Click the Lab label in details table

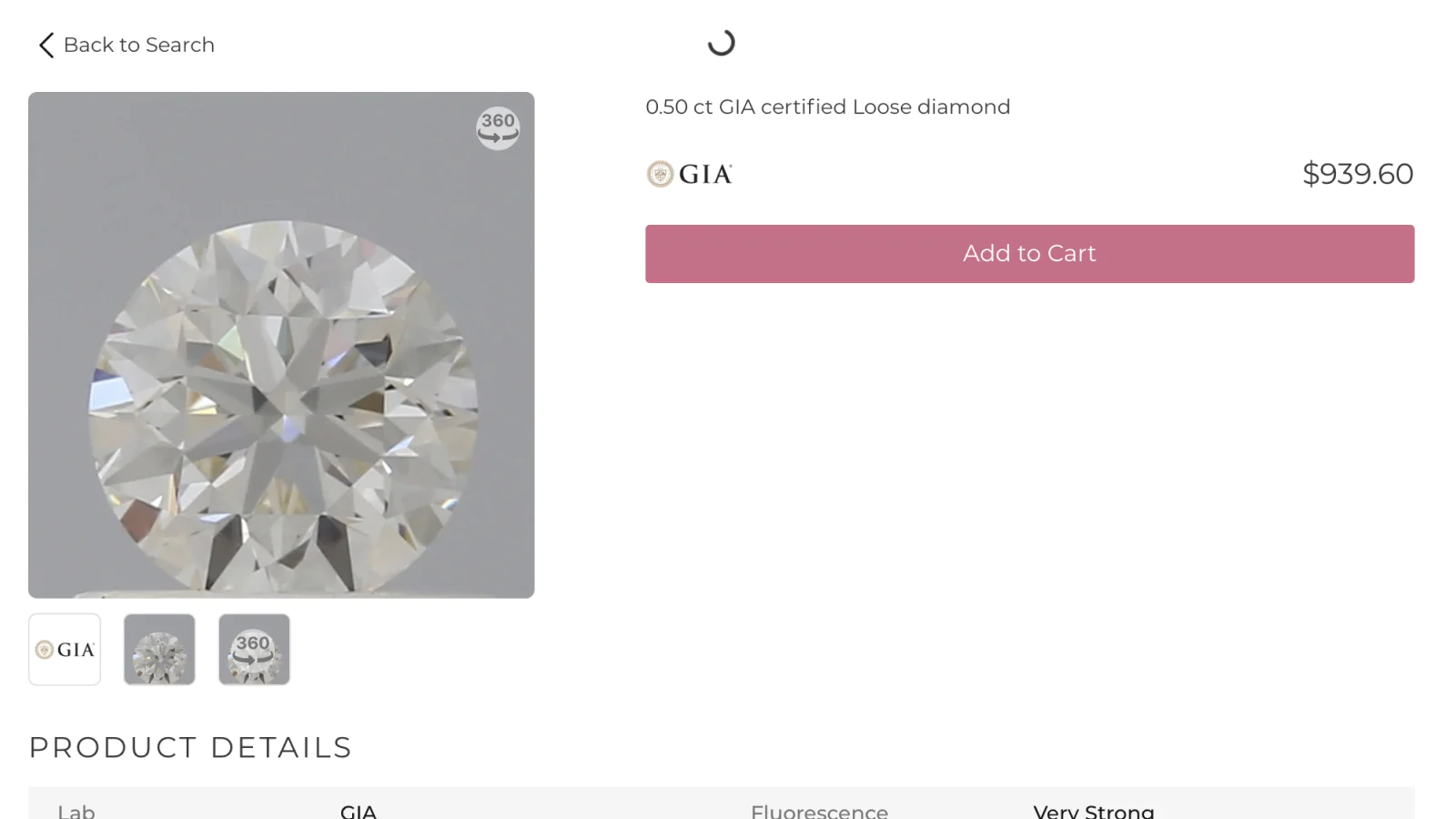(x=76, y=811)
